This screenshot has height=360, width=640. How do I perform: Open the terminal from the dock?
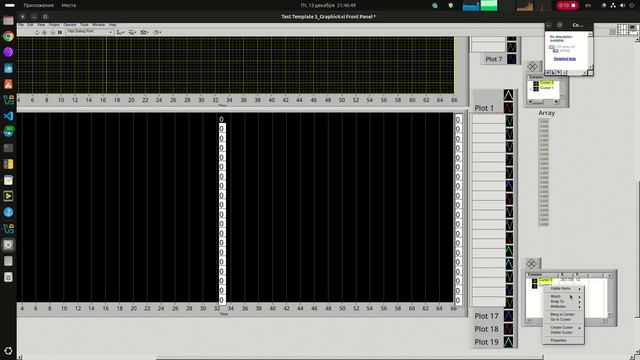8,148
